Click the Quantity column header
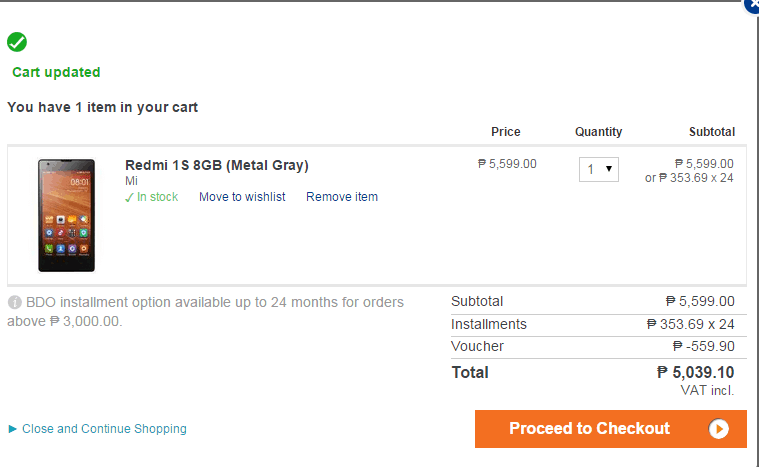This screenshot has width=759, height=467. (x=598, y=132)
